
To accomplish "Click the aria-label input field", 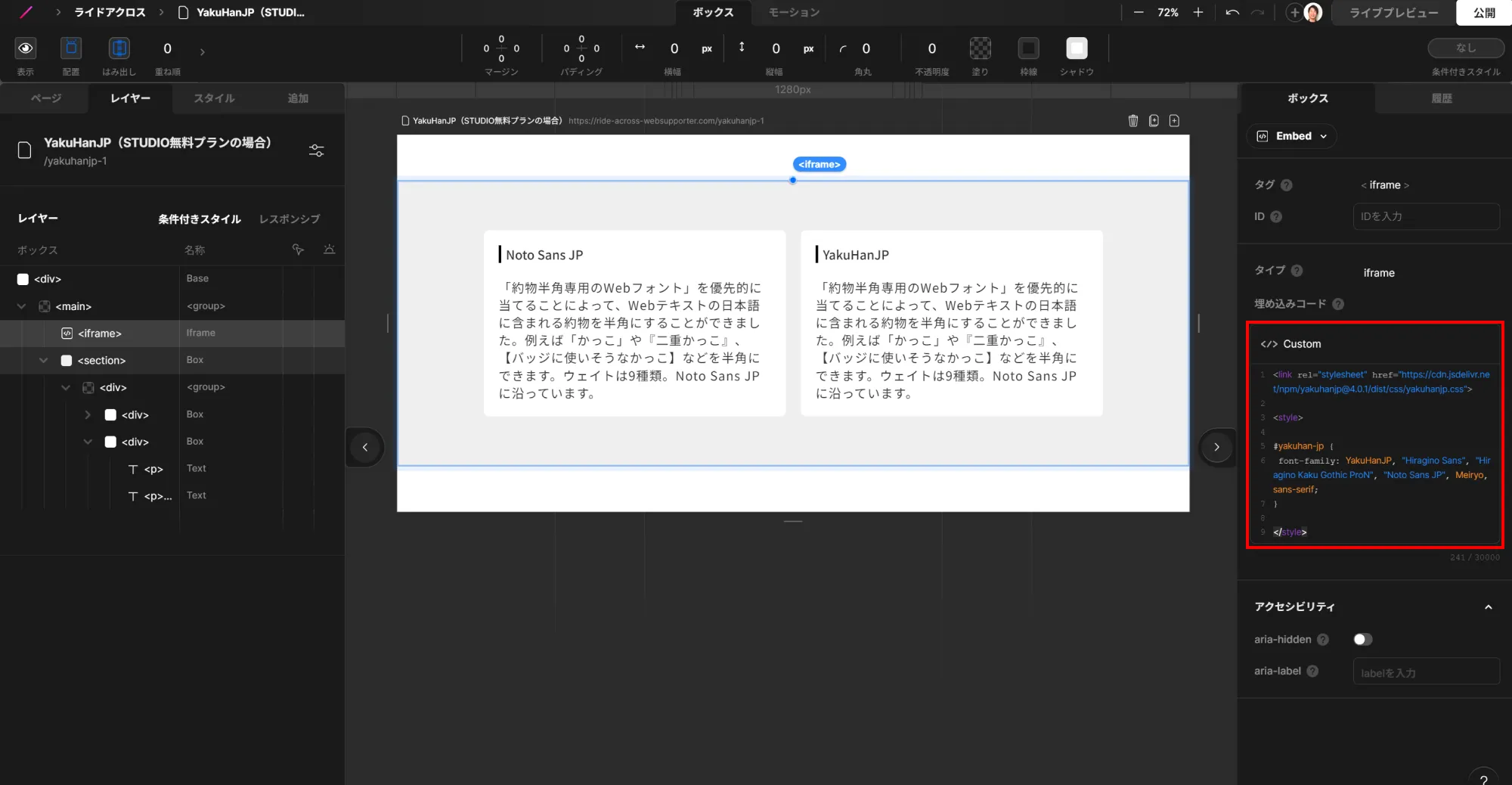I will pos(1426,672).
